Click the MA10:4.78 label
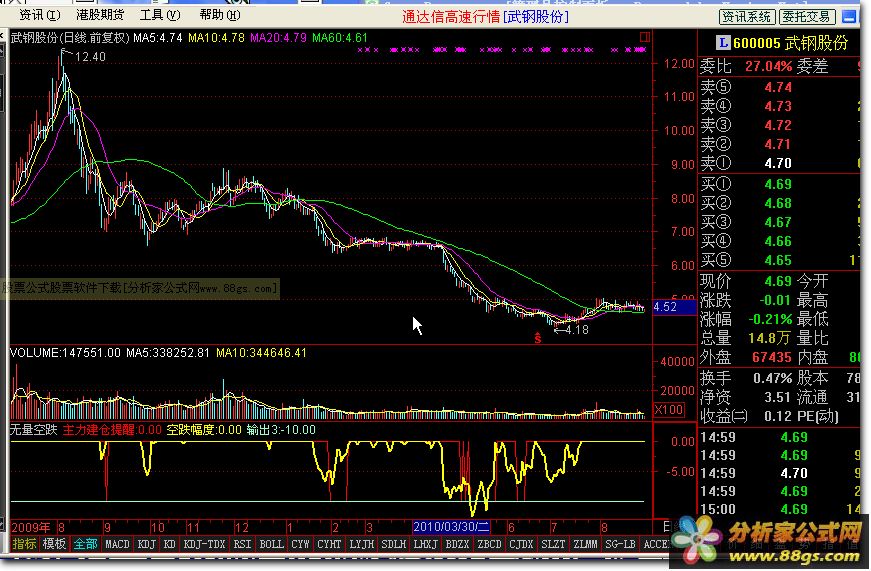This screenshot has width=871, height=571. click(x=216, y=38)
